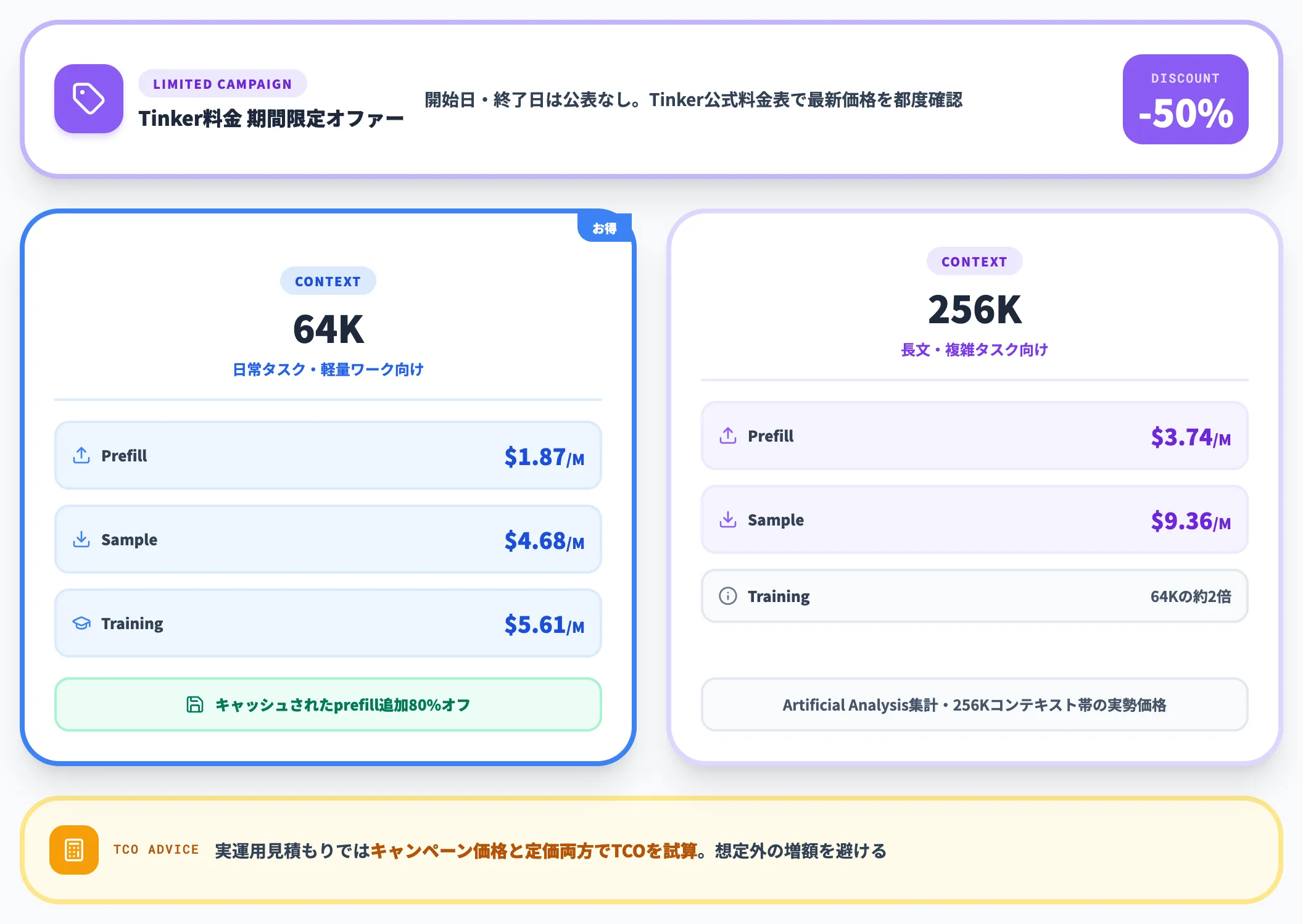This screenshot has width=1303, height=924.
Task: Click 想定外の増額を避ける text
Action: (801, 851)
